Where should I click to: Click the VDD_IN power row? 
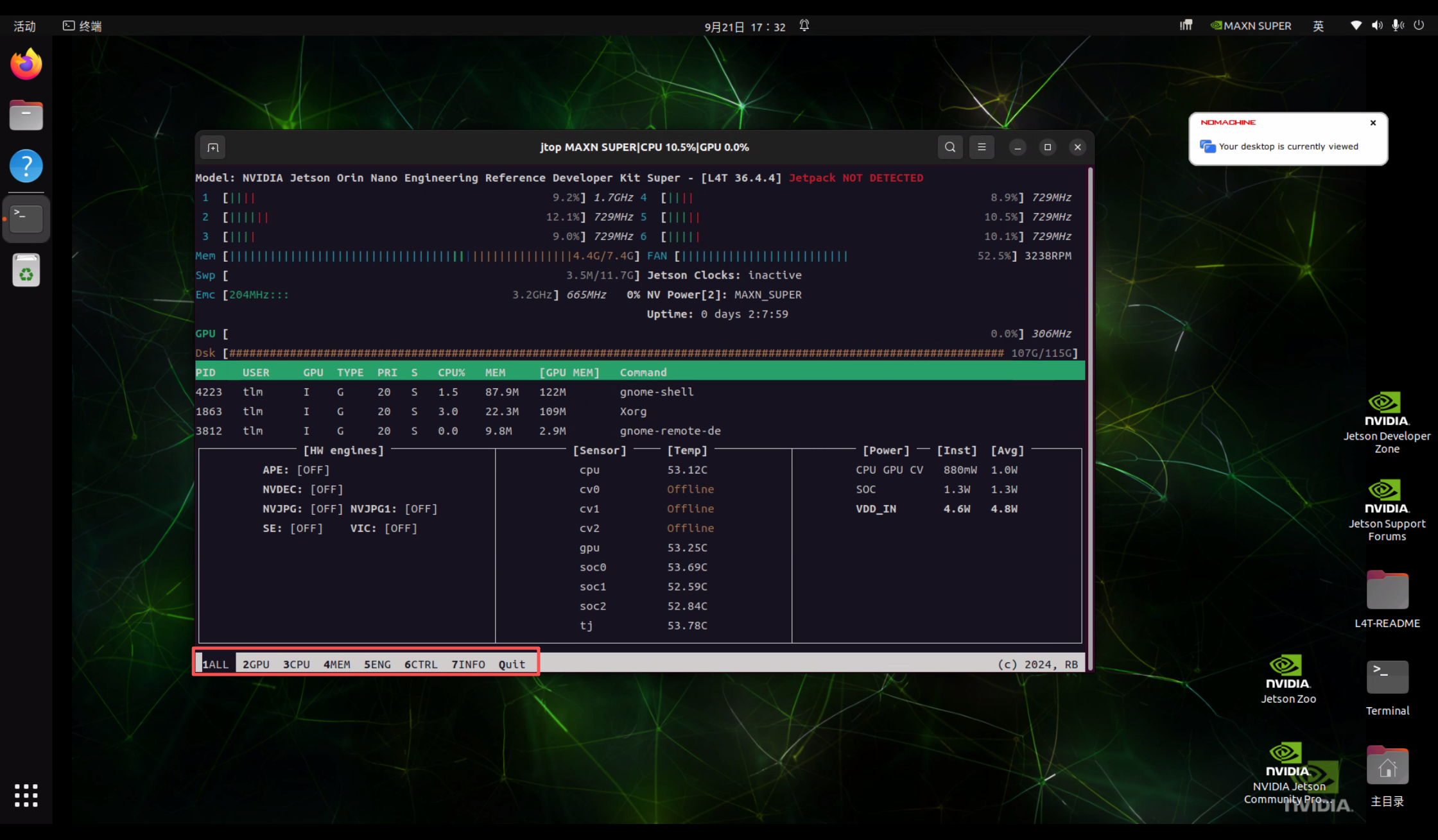936,508
